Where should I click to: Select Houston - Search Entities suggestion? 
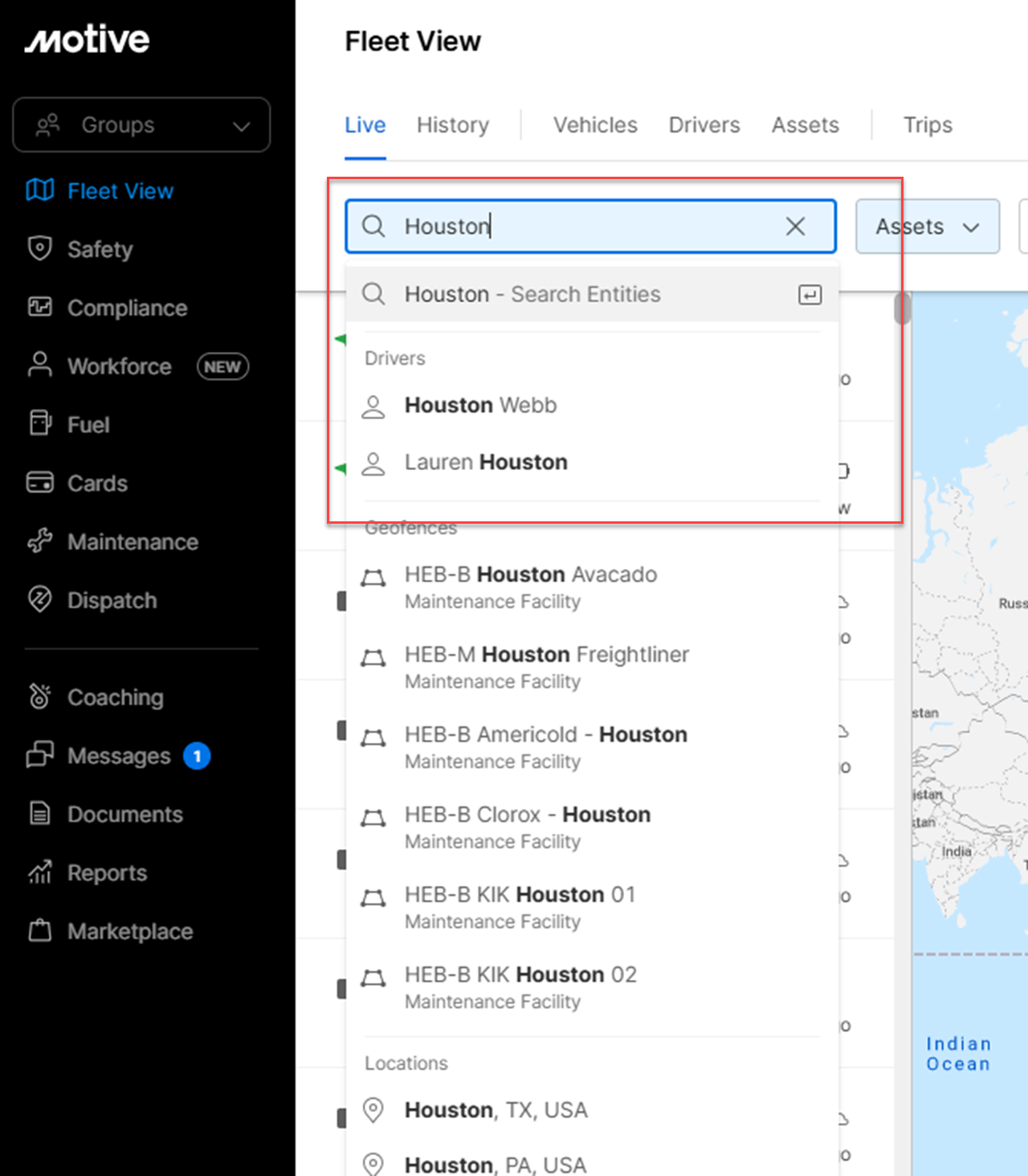592,294
